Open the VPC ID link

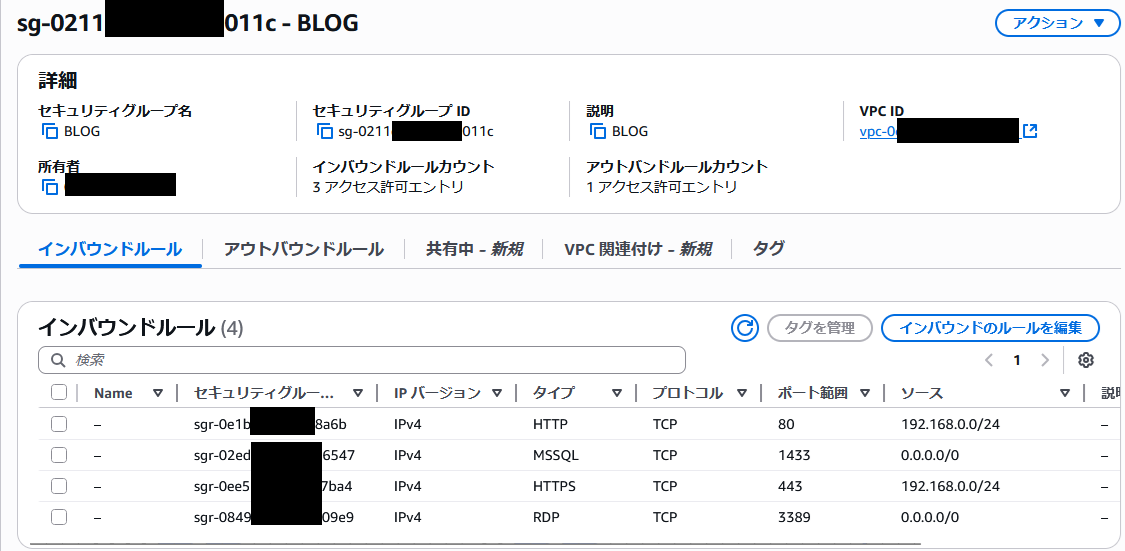tap(877, 131)
